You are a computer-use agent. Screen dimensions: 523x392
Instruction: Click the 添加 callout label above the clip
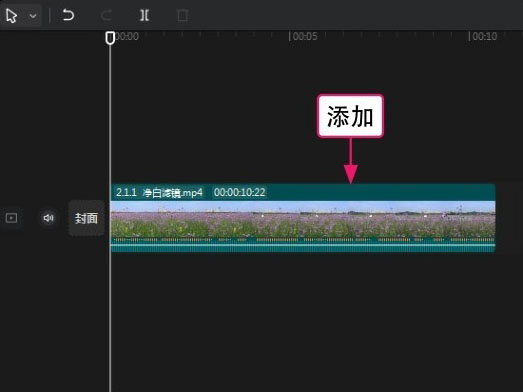pos(350,116)
